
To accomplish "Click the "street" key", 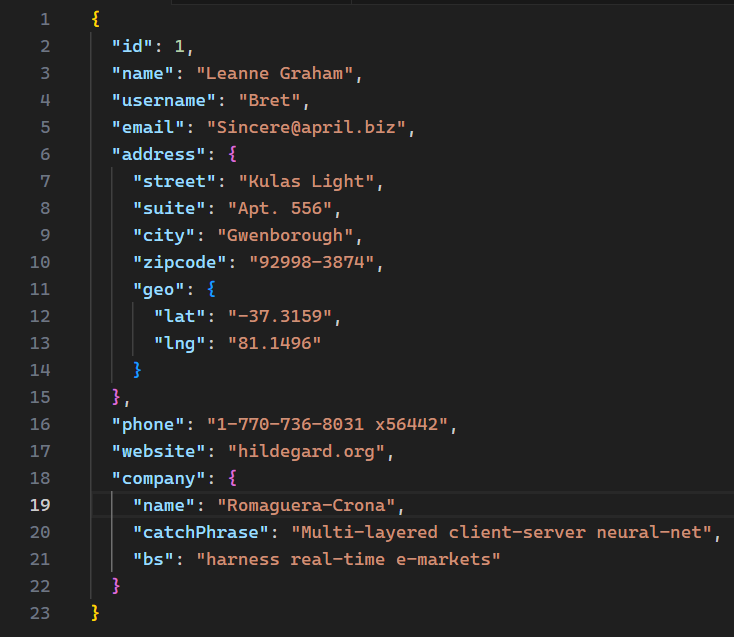I will (x=175, y=182).
